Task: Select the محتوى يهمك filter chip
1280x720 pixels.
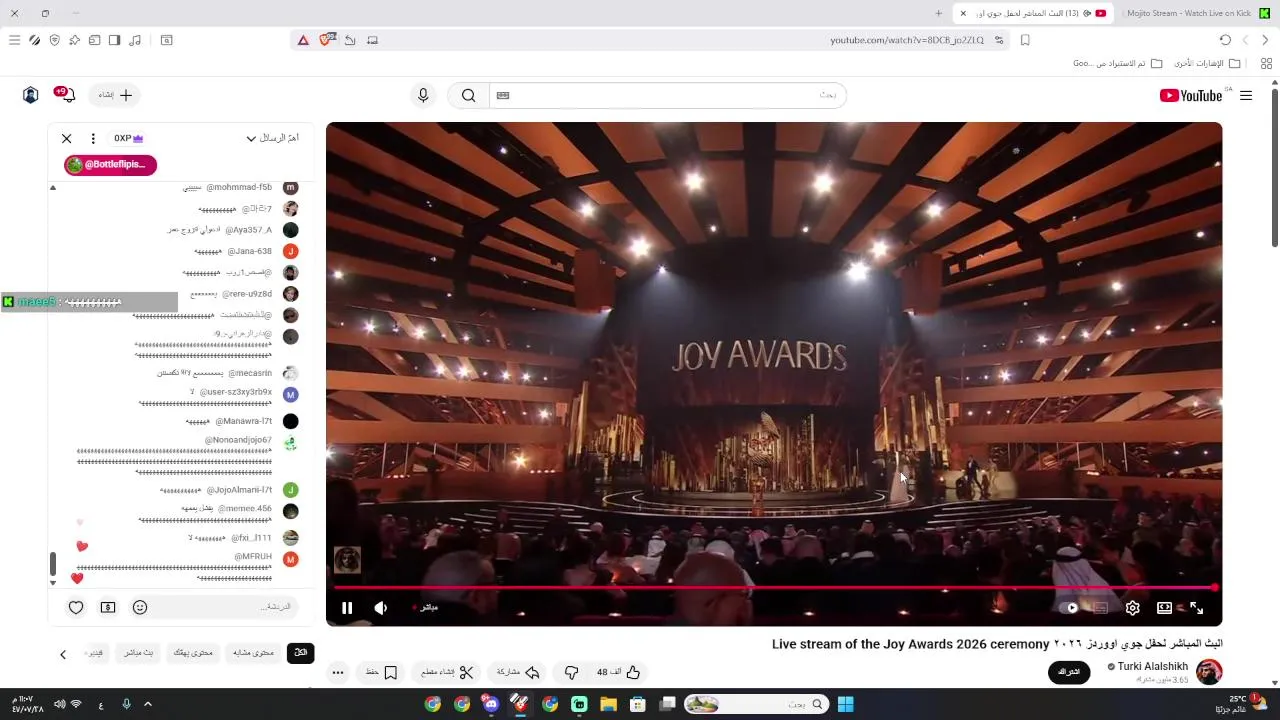Action: click(x=193, y=653)
